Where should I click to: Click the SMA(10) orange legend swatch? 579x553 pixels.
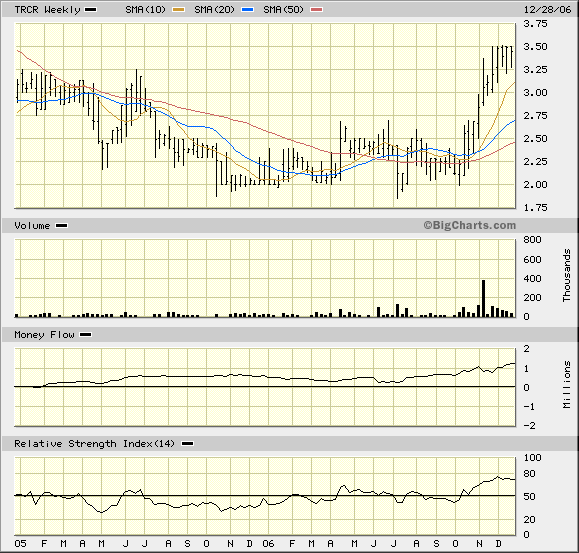179,10
